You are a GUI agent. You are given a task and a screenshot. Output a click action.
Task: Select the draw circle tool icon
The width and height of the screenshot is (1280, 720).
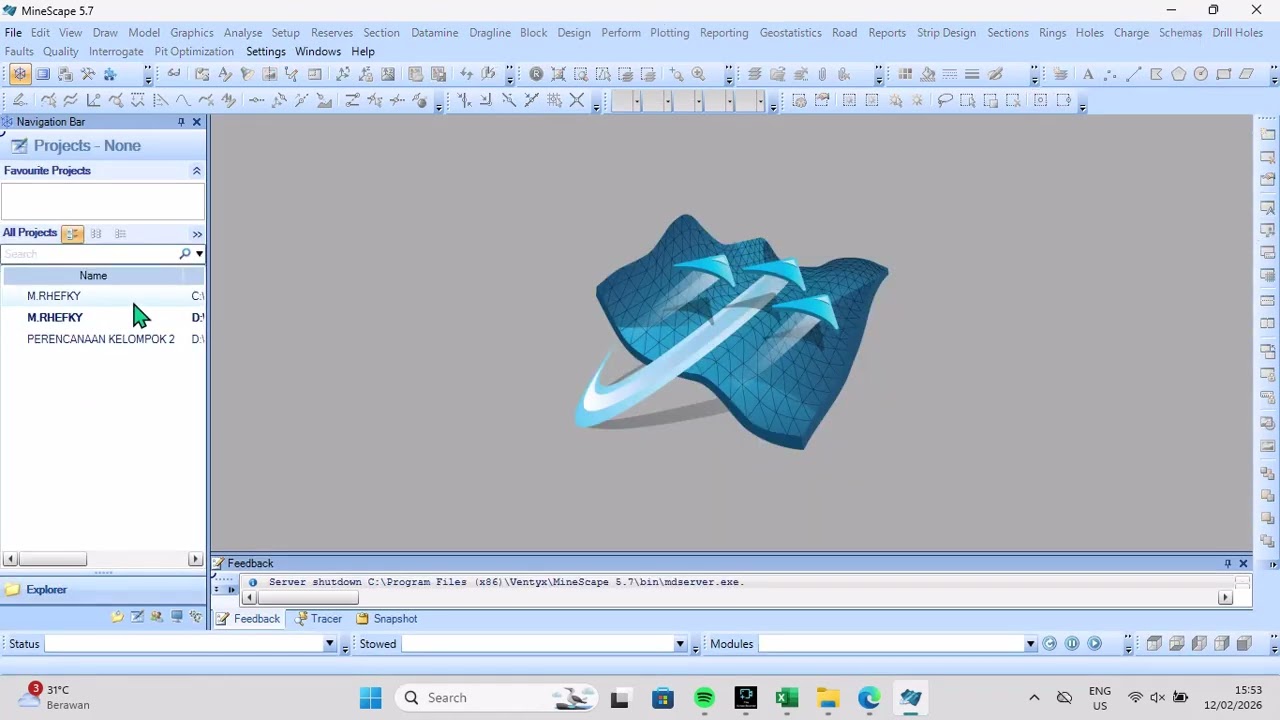(x=1201, y=74)
